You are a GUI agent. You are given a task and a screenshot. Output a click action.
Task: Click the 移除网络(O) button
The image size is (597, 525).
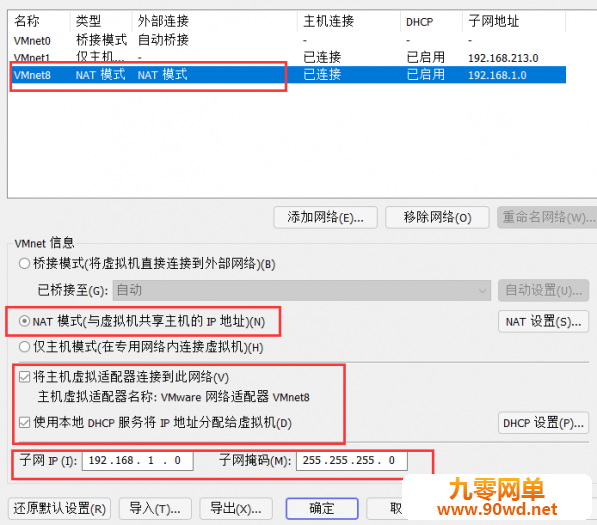point(437,217)
